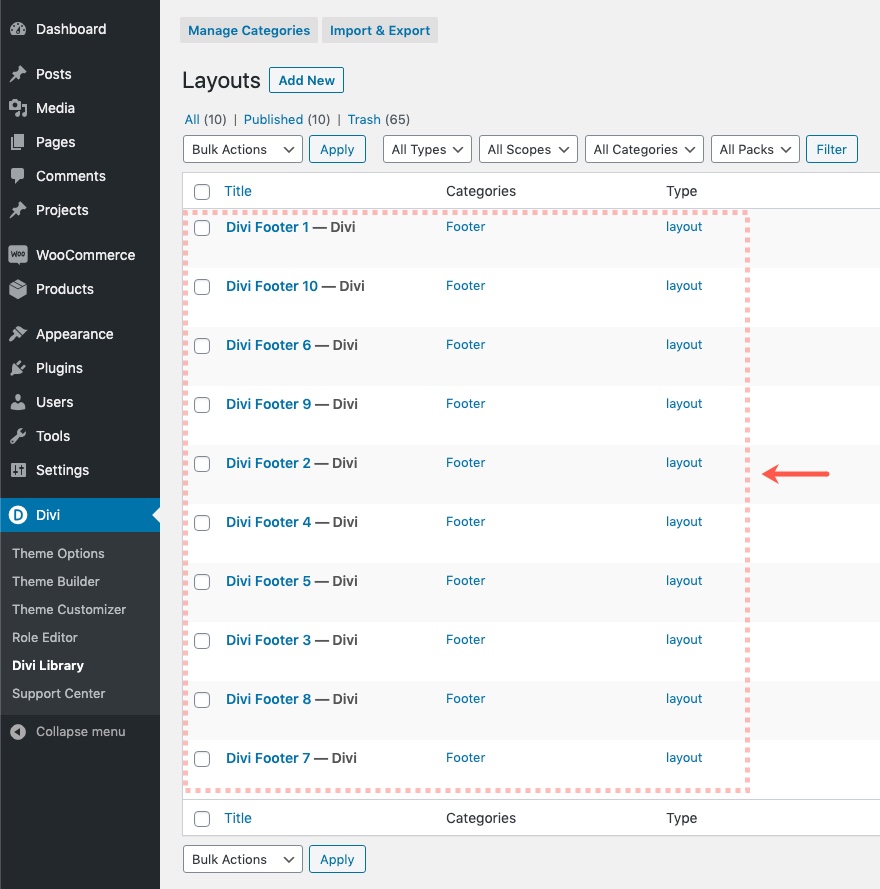
Task: Click the Divi D logo icon
Action: click(x=18, y=515)
